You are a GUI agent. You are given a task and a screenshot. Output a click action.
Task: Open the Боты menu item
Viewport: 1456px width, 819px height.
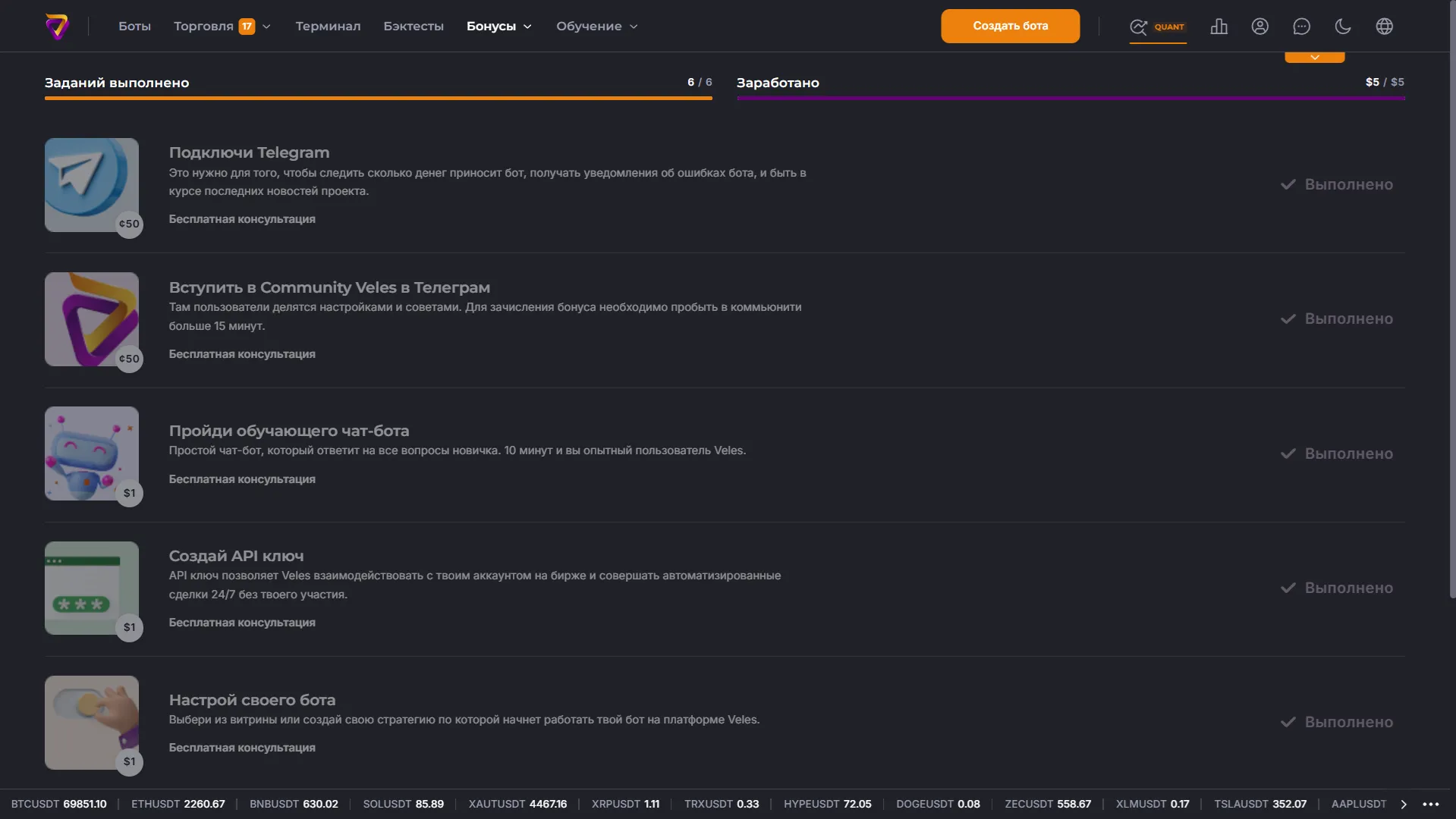(134, 27)
